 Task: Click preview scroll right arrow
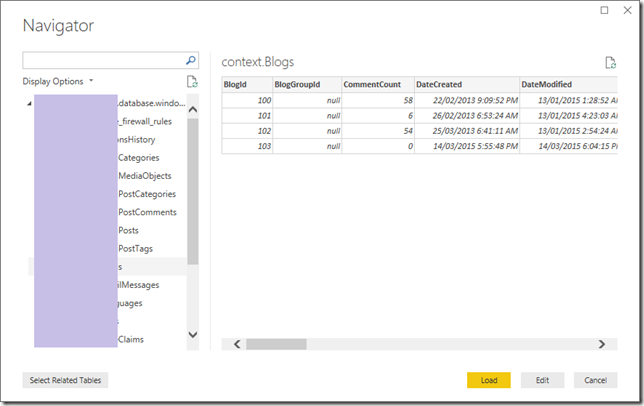pos(602,344)
